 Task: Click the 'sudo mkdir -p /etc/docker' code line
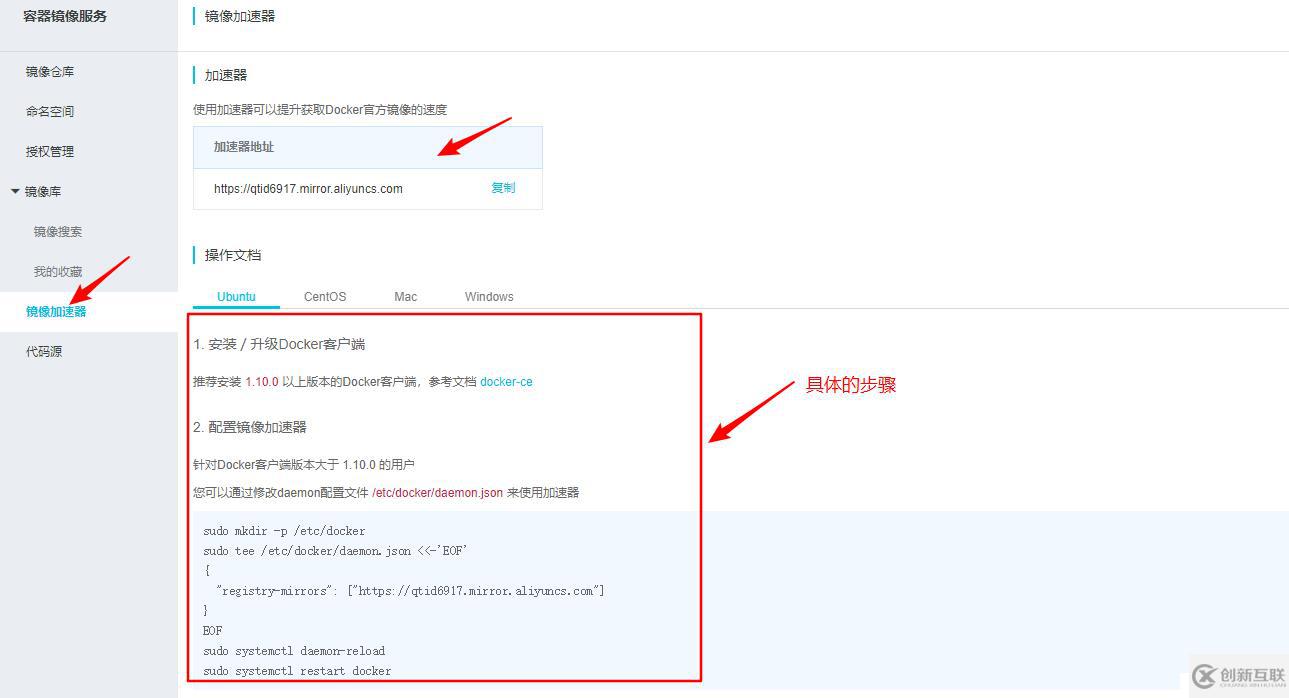tap(284, 531)
